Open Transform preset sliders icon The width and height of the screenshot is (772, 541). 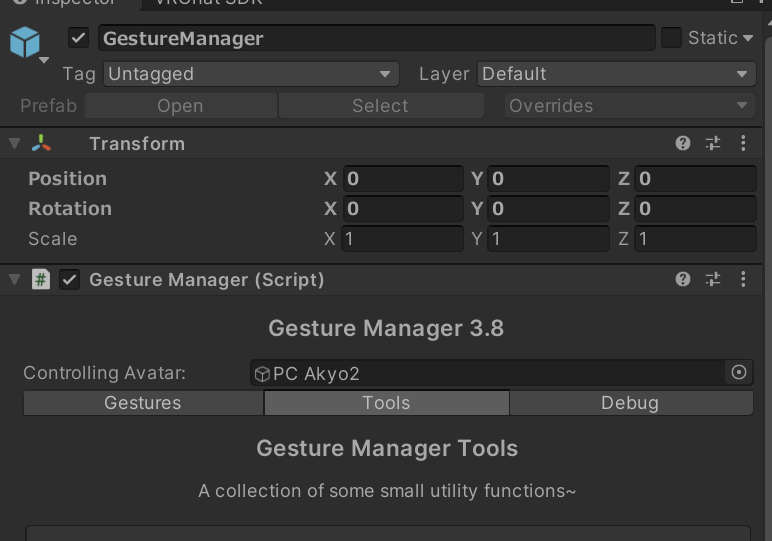click(712, 143)
